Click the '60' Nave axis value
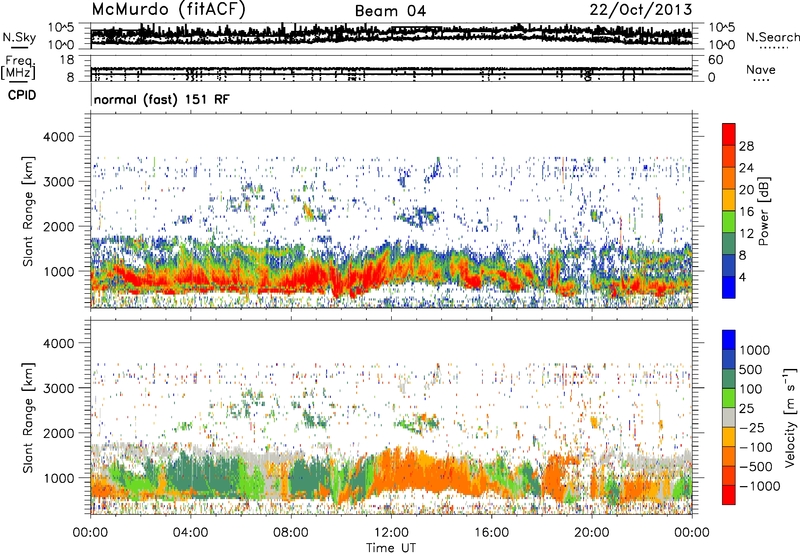Screen dimensions: 800x554 coord(716,60)
